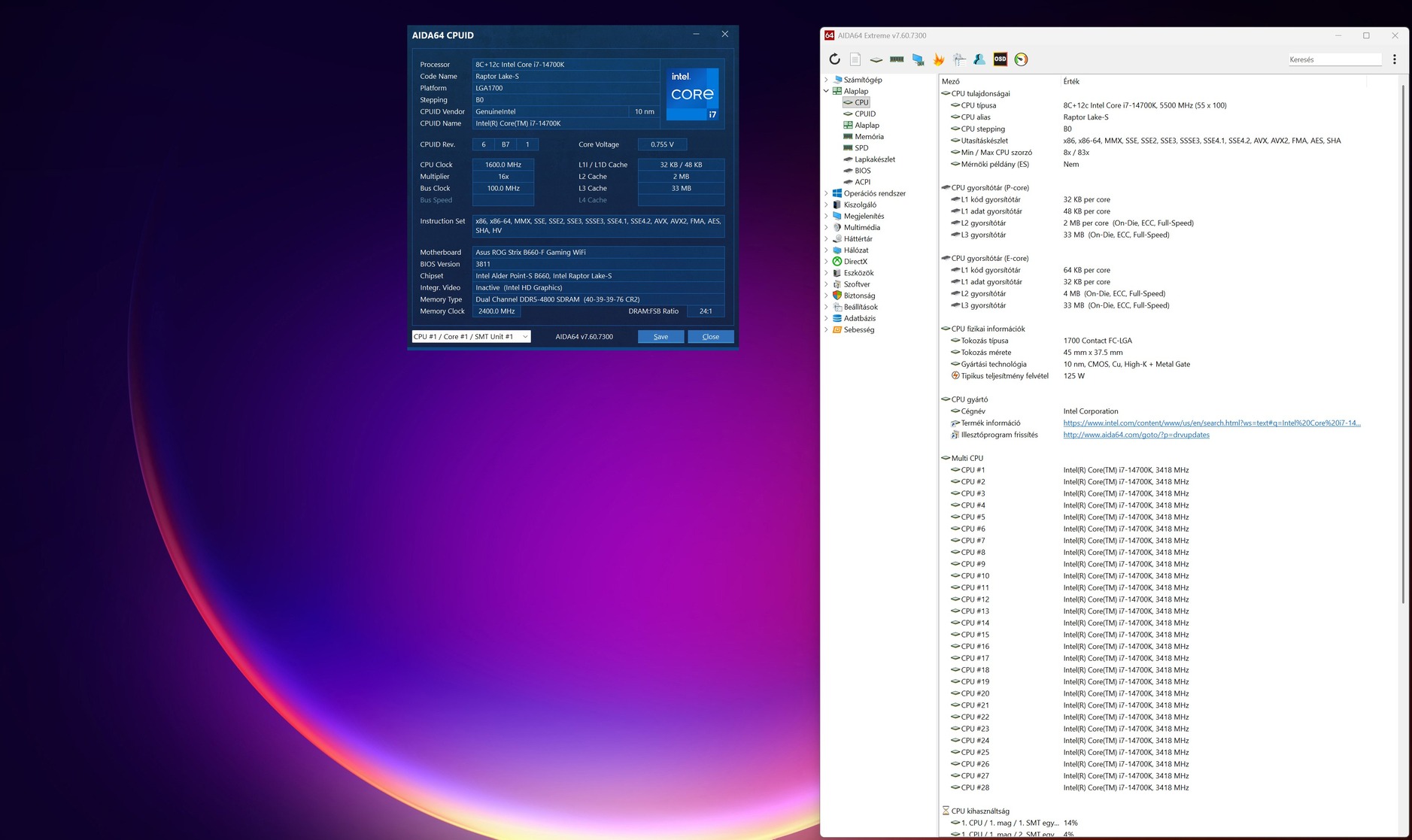1412x840 pixels.
Task: Click the Szoftver software icon
Action: (x=837, y=284)
